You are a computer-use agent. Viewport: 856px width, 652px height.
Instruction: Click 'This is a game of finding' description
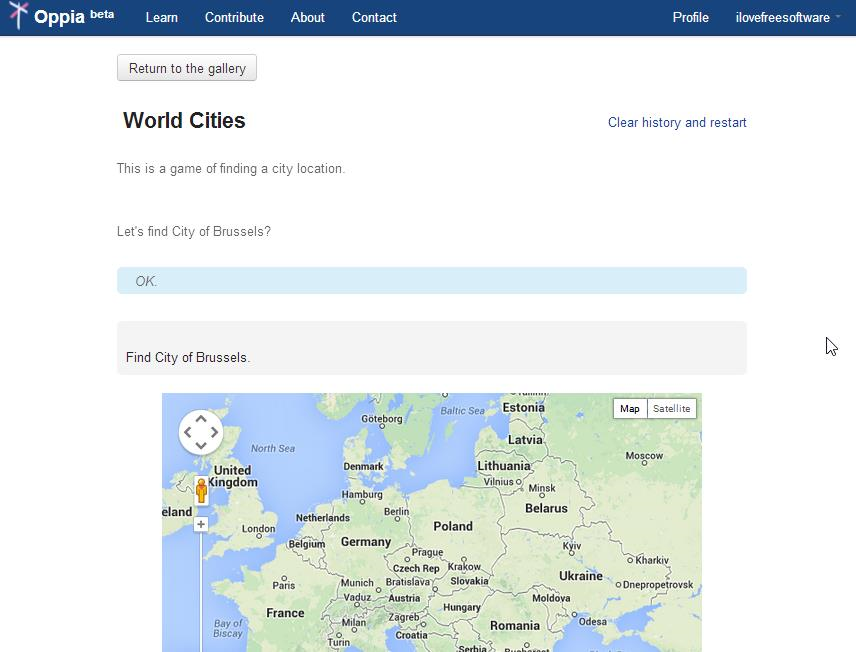pos(231,169)
